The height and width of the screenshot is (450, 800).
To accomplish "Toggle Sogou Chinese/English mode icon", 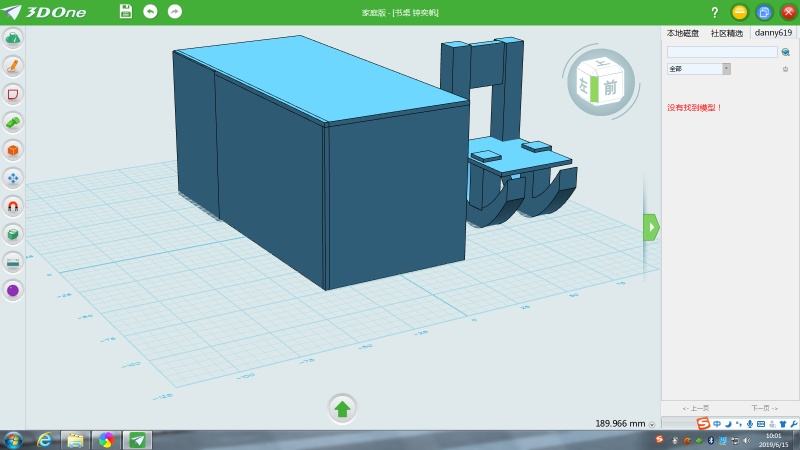I will (x=717, y=424).
